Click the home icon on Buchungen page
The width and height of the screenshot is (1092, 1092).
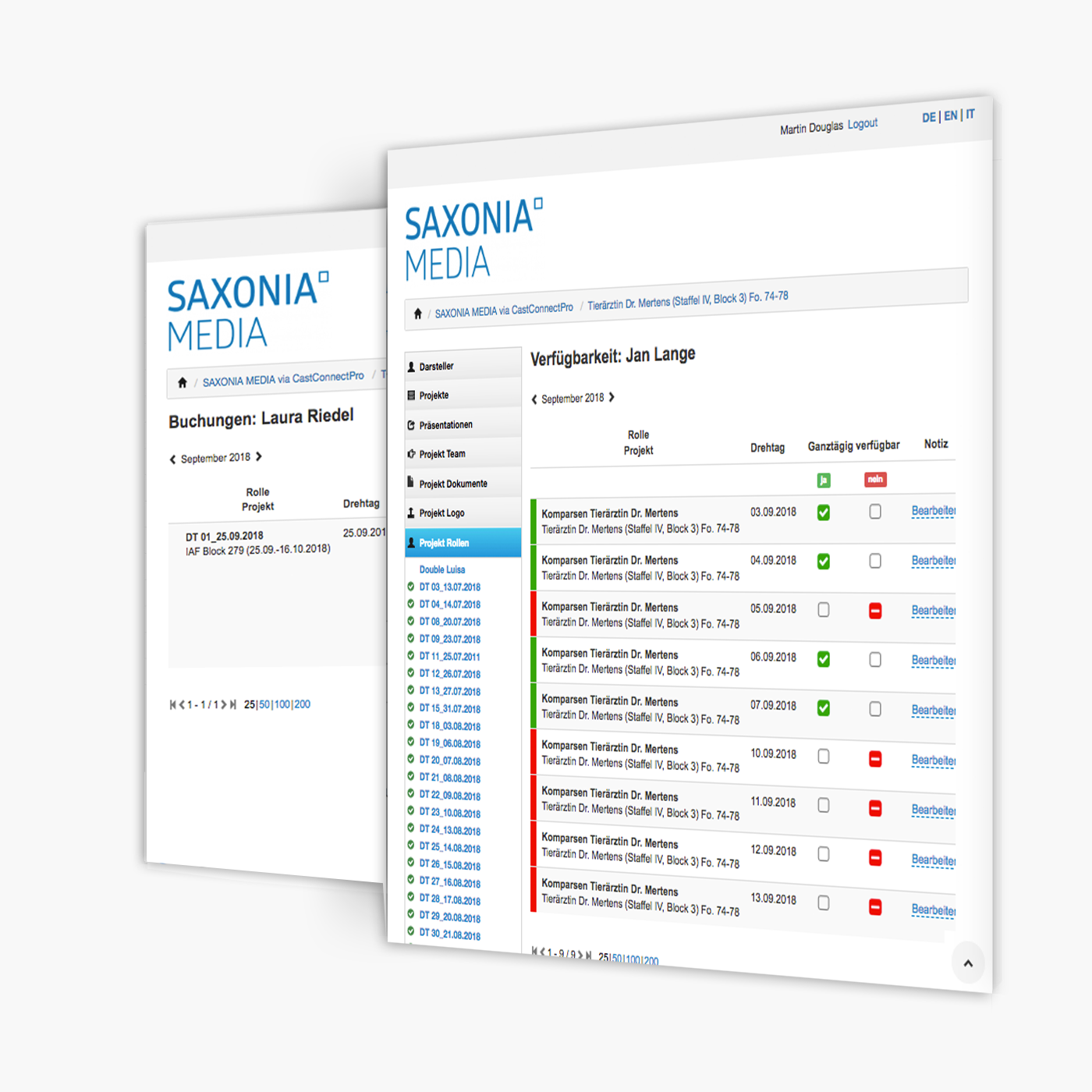pos(183,383)
